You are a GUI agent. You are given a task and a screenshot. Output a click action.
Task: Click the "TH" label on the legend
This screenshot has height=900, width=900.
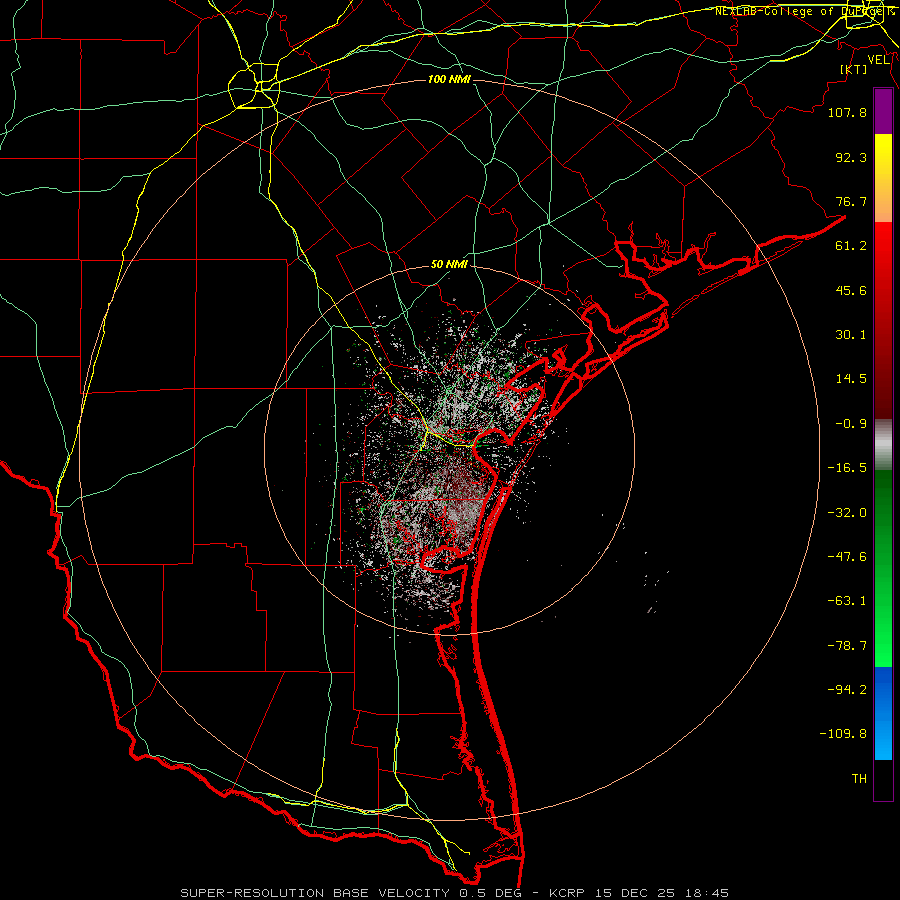point(859,779)
